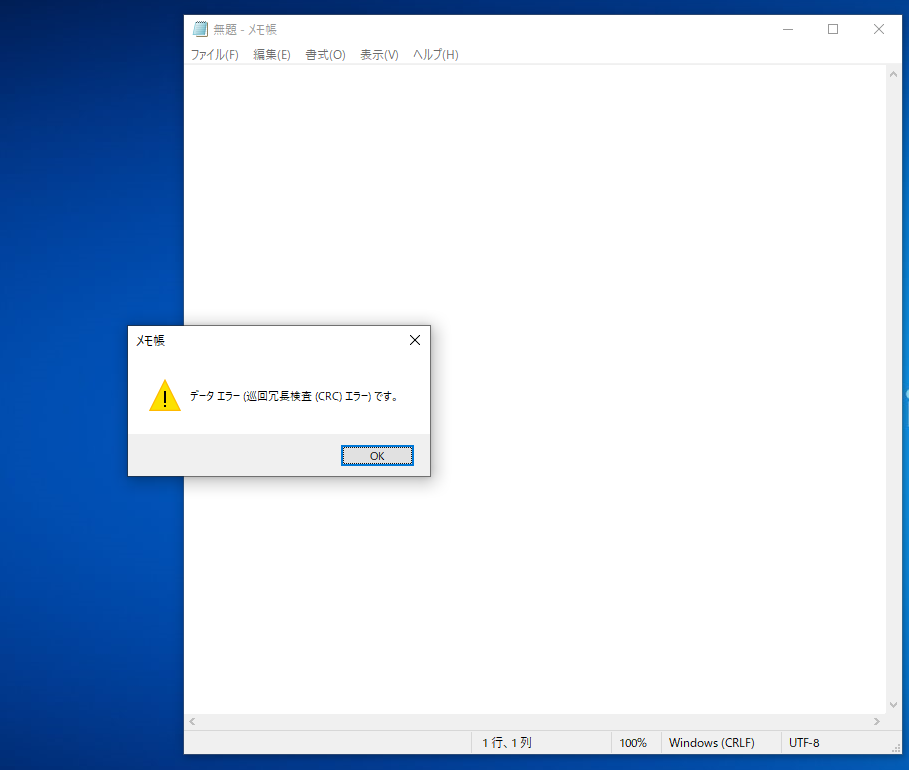Close the Notepad main window

(x=879, y=29)
